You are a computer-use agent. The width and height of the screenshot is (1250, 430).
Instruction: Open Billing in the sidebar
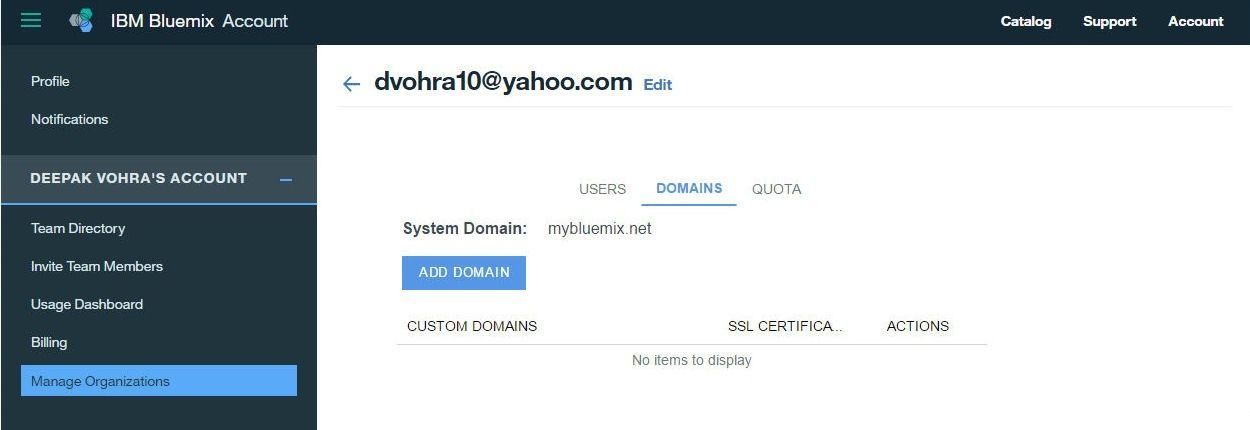49,342
